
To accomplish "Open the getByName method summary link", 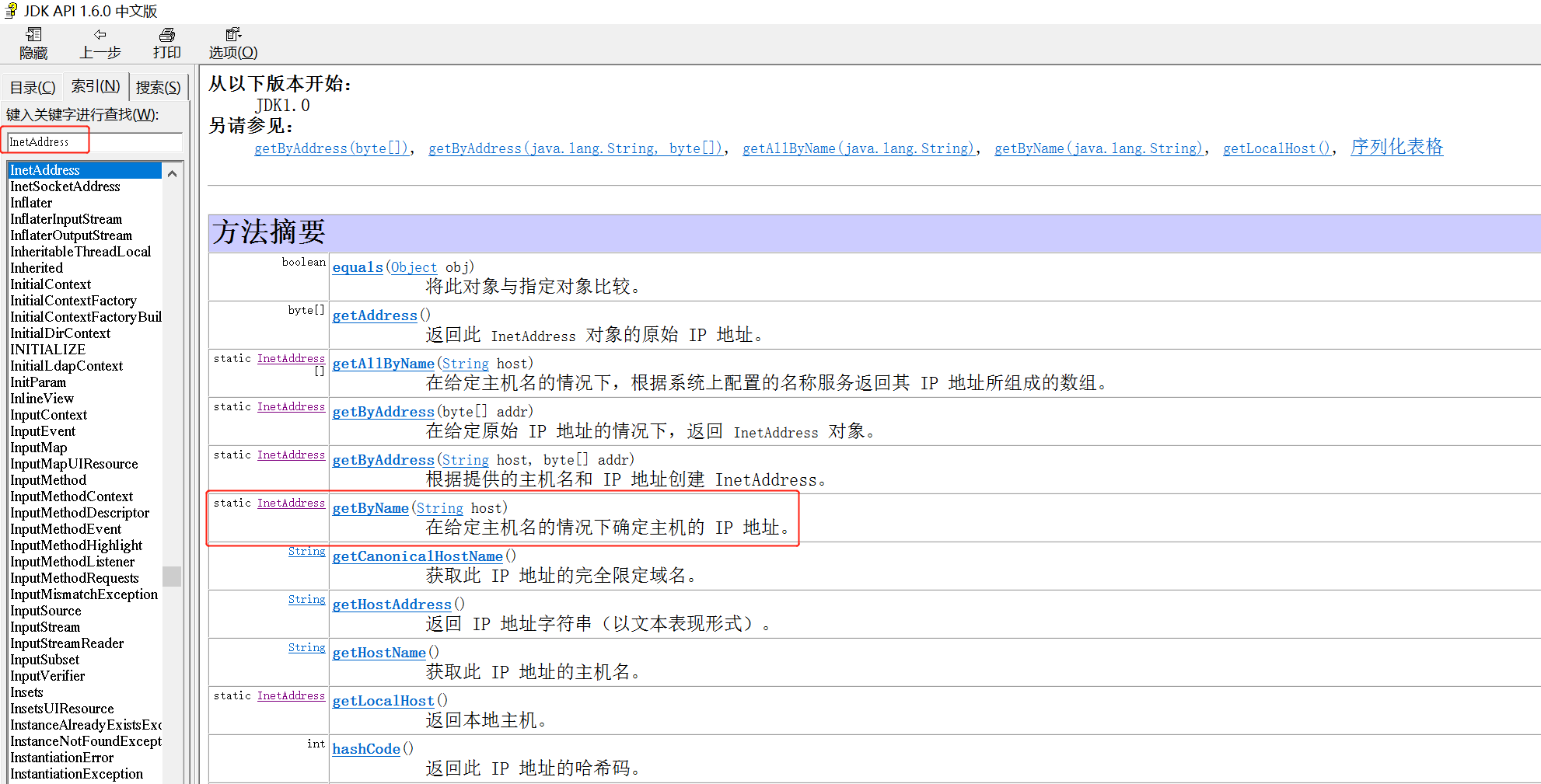I will click(x=371, y=508).
